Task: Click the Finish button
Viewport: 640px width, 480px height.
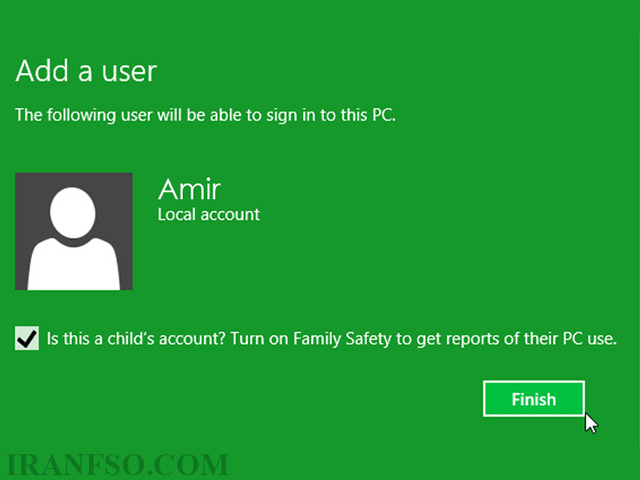Action: (x=533, y=399)
